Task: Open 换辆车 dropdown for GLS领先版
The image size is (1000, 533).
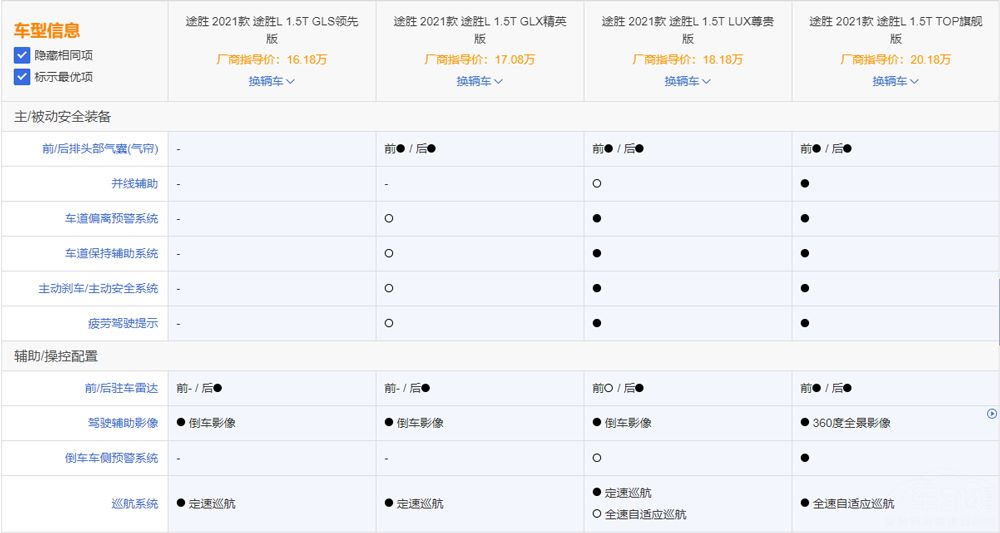Action: point(271,81)
